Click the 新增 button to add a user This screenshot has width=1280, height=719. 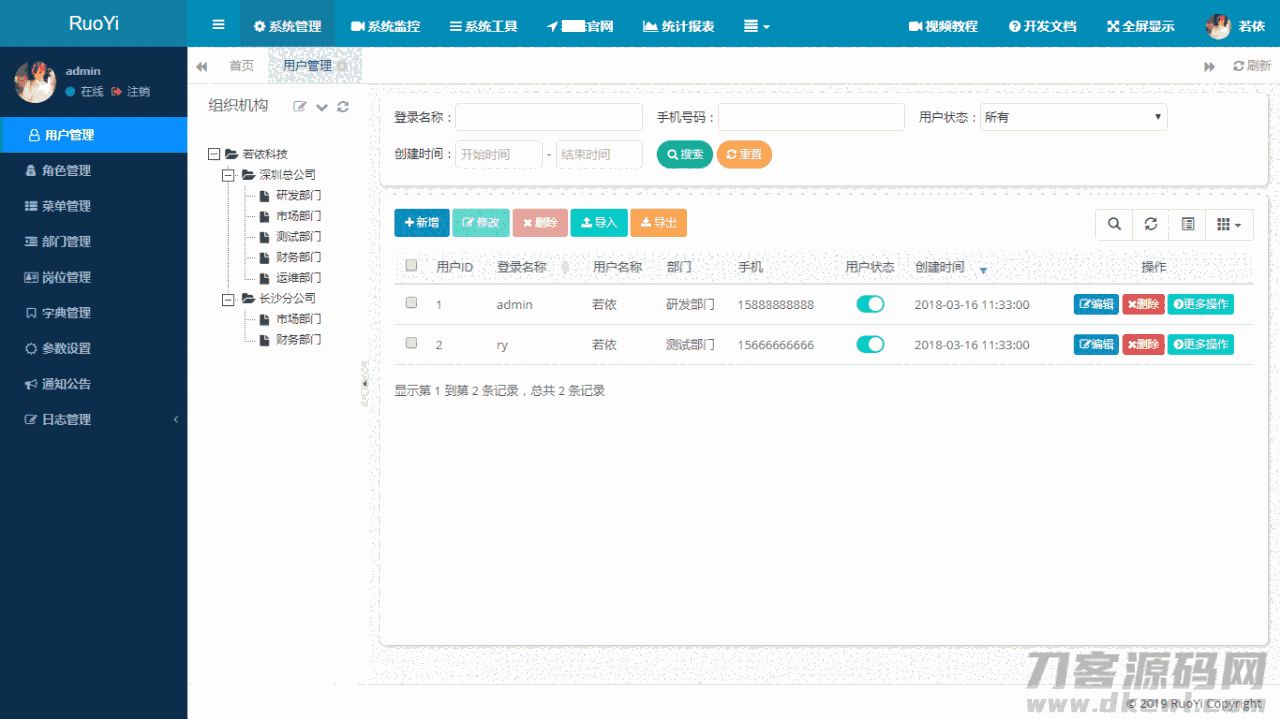[421, 223]
